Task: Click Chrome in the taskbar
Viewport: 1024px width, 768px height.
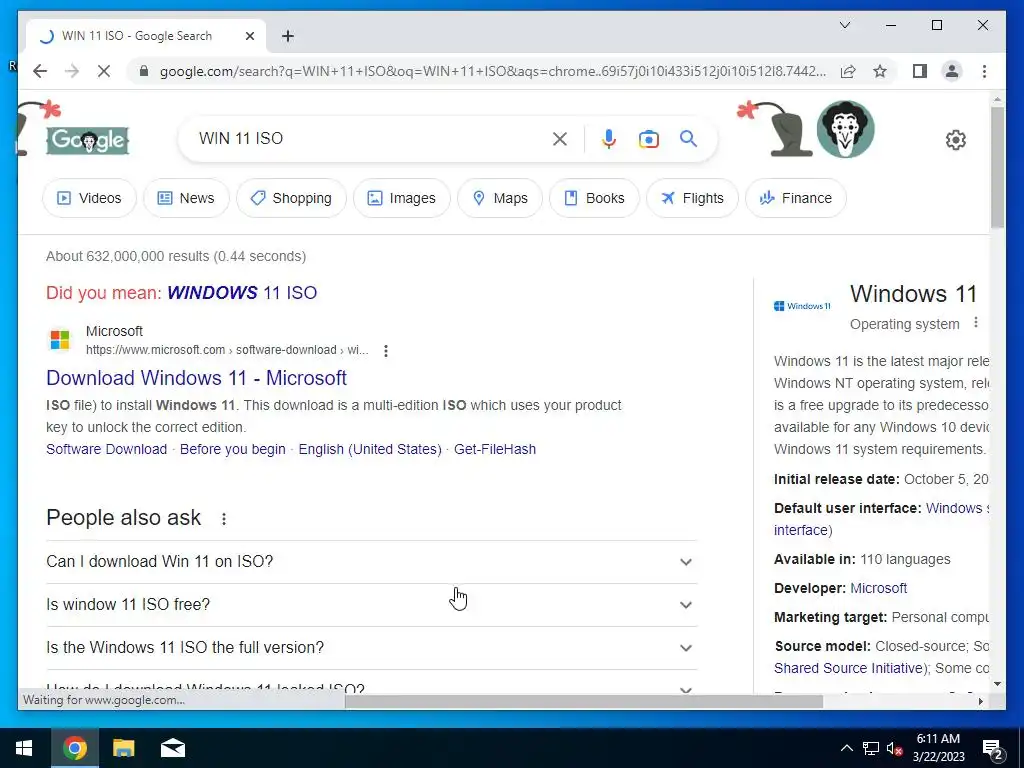Action: click(74, 748)
